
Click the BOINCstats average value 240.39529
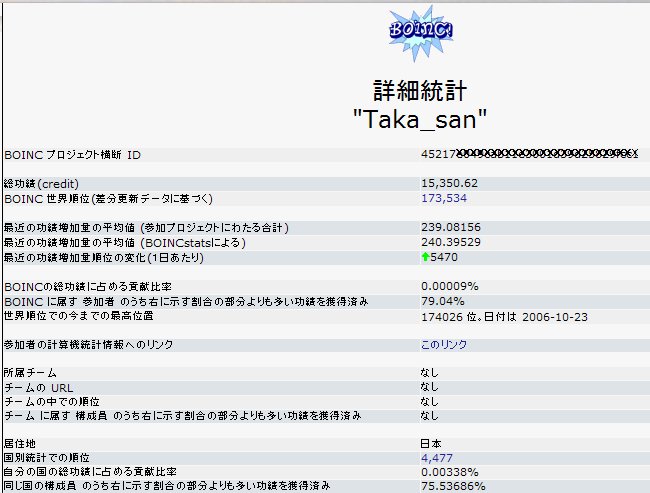[x=451, y=242]
